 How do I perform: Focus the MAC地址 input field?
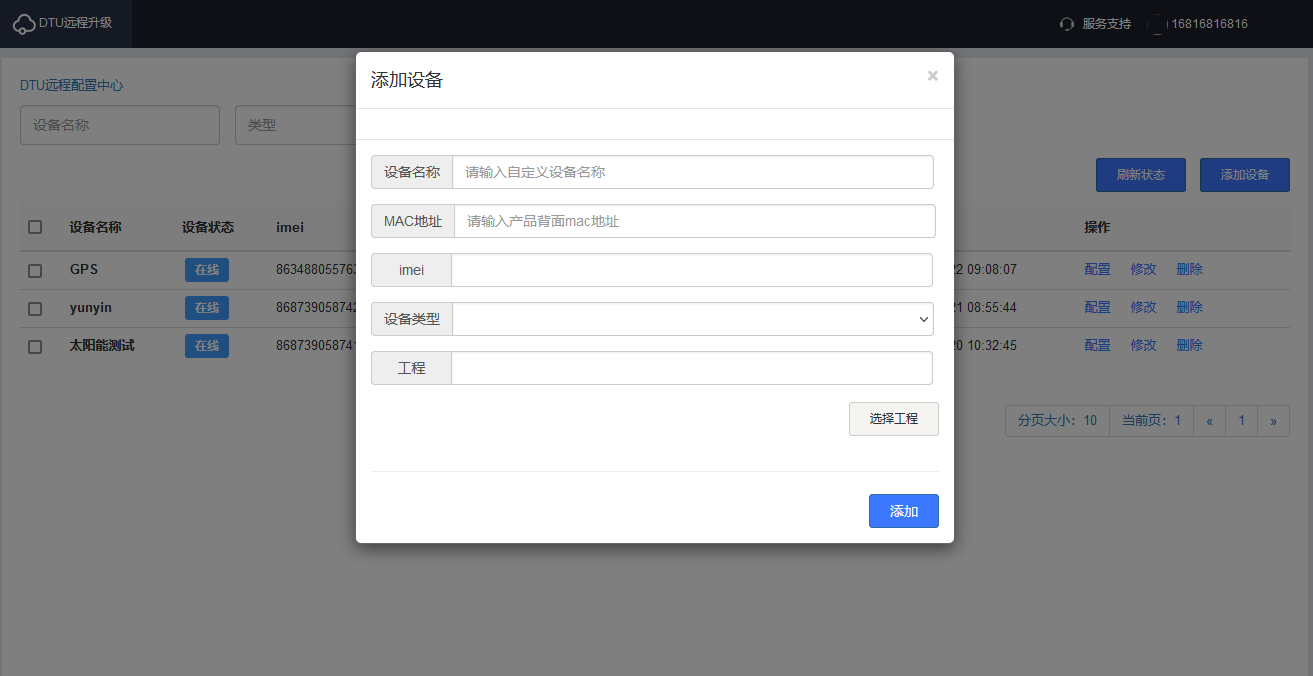pyautogui.click(x=694, y=221)
